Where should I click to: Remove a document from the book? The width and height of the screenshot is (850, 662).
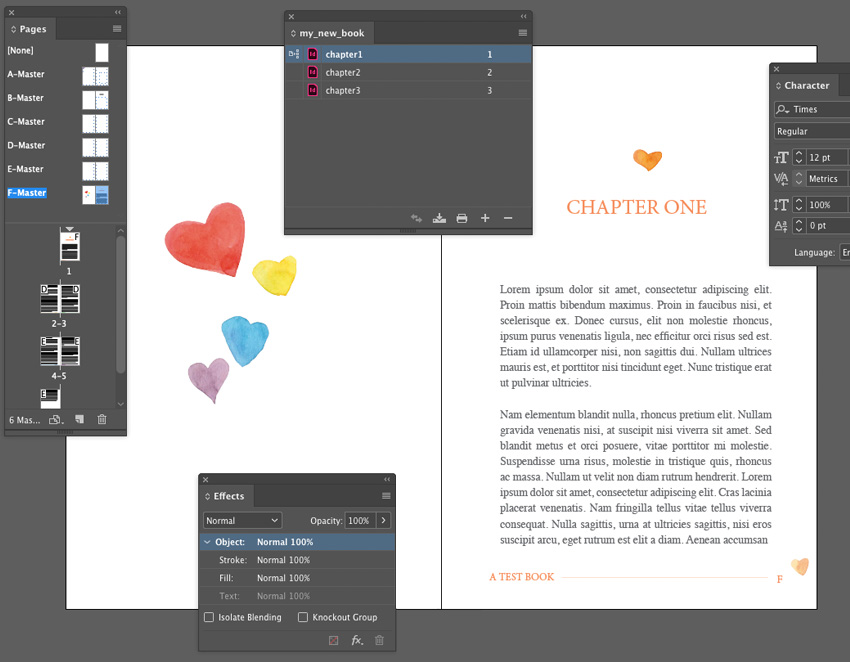pyautogui.click(x=508, y=217)
